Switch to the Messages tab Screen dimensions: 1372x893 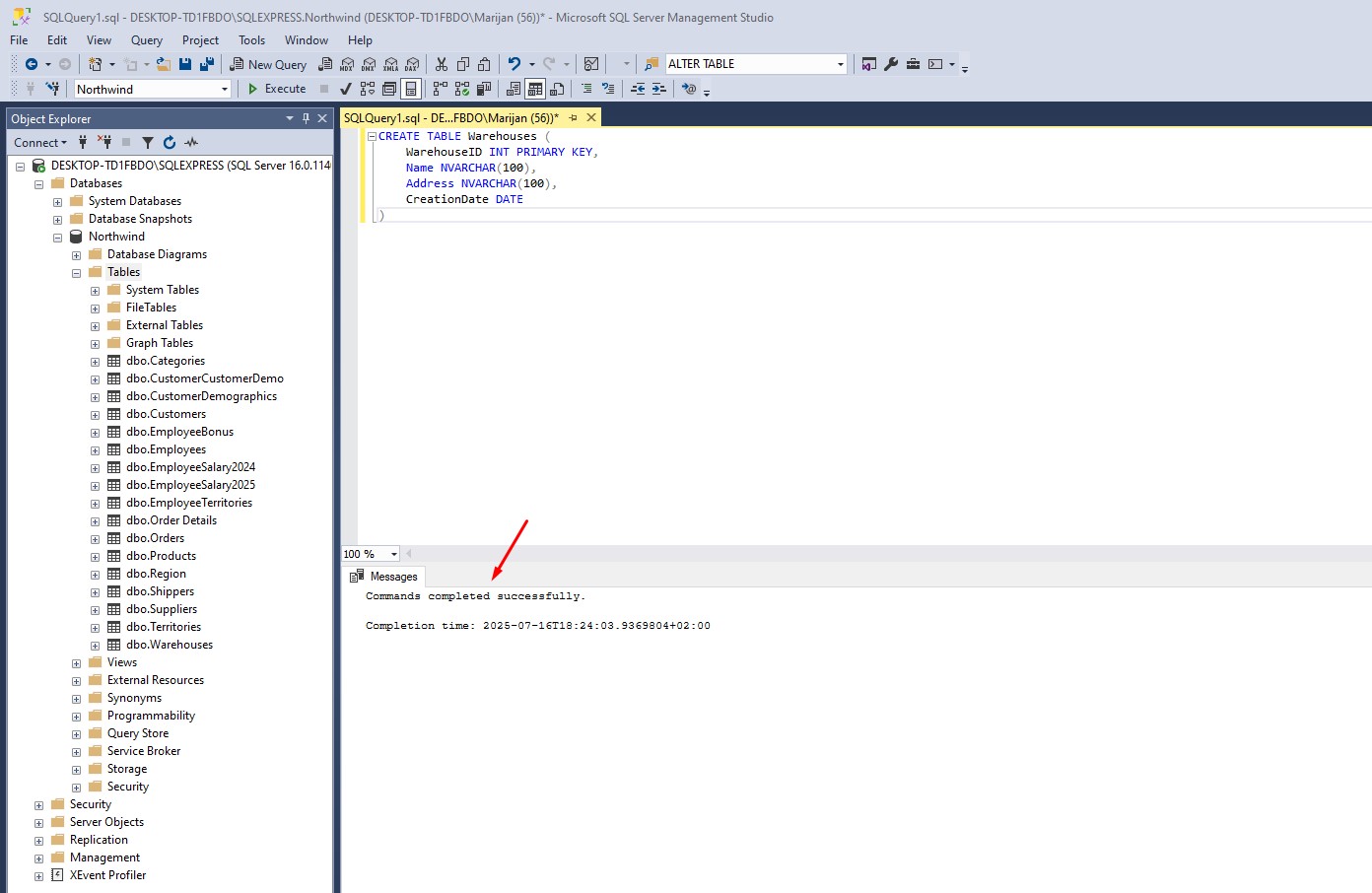pyautogui.click(x=384, y=577)
